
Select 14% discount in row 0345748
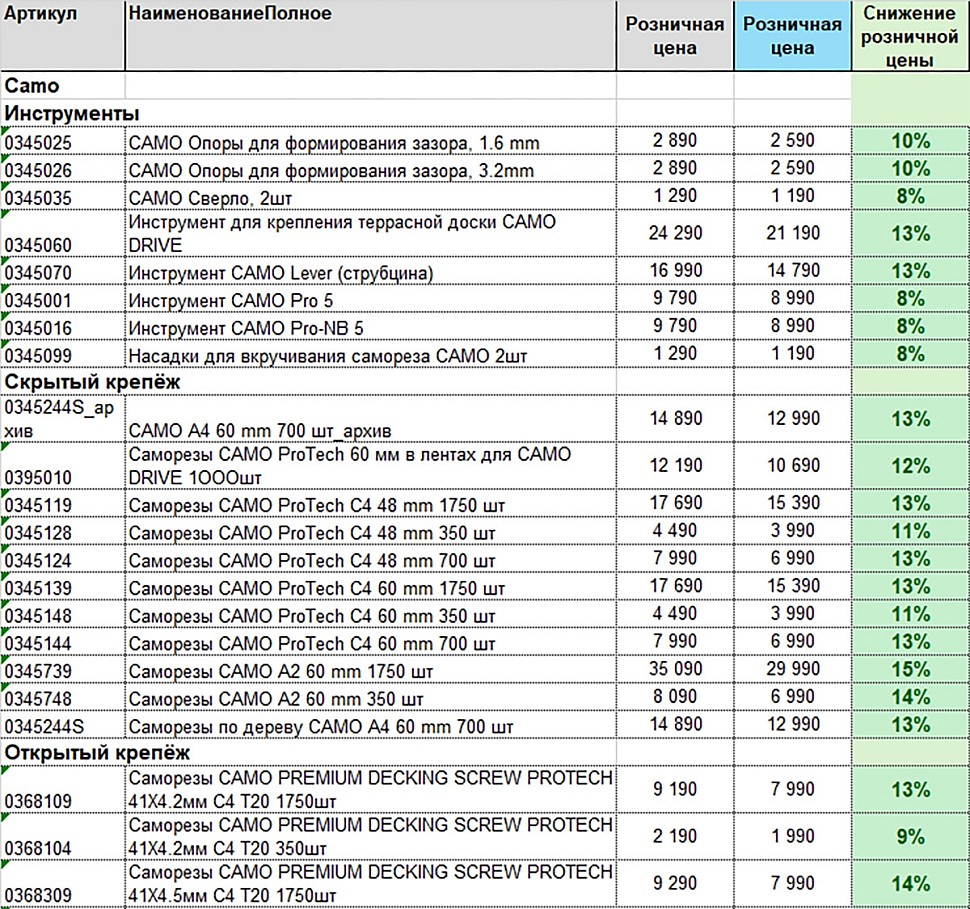pos(910,697)
